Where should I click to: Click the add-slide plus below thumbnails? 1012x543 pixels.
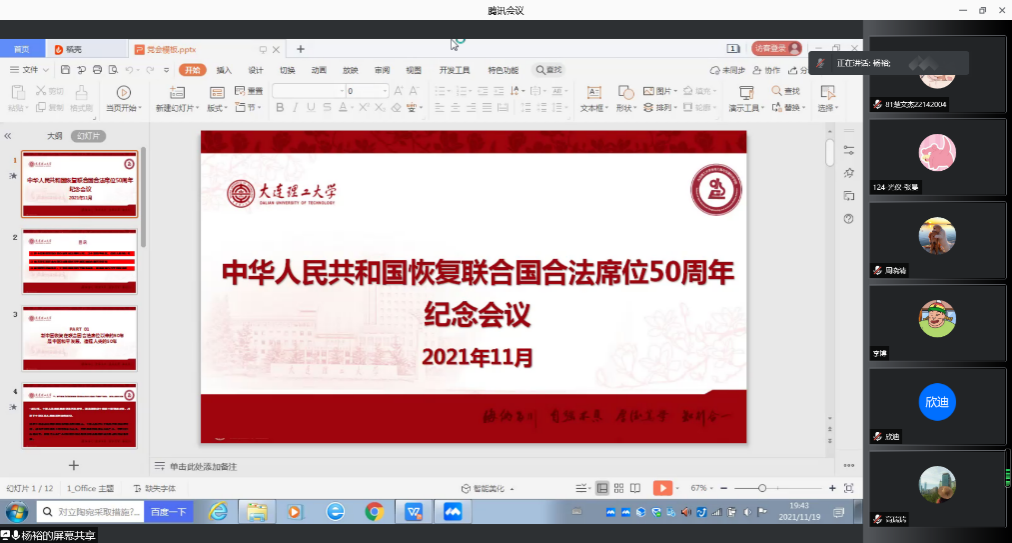[74, 466]
